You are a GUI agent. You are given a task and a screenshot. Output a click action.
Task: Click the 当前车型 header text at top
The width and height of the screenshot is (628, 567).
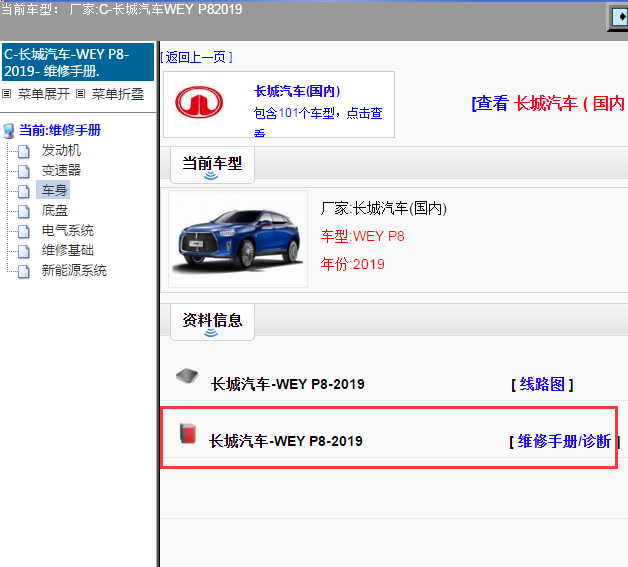(121, 9)
